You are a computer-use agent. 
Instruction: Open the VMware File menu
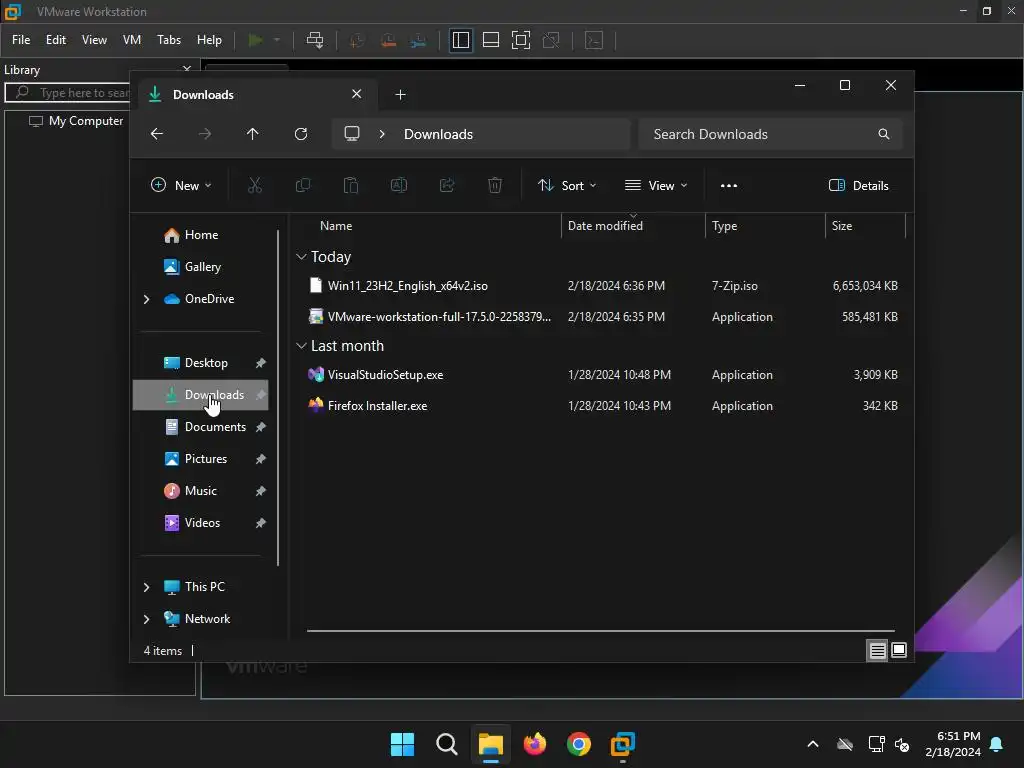21,40
